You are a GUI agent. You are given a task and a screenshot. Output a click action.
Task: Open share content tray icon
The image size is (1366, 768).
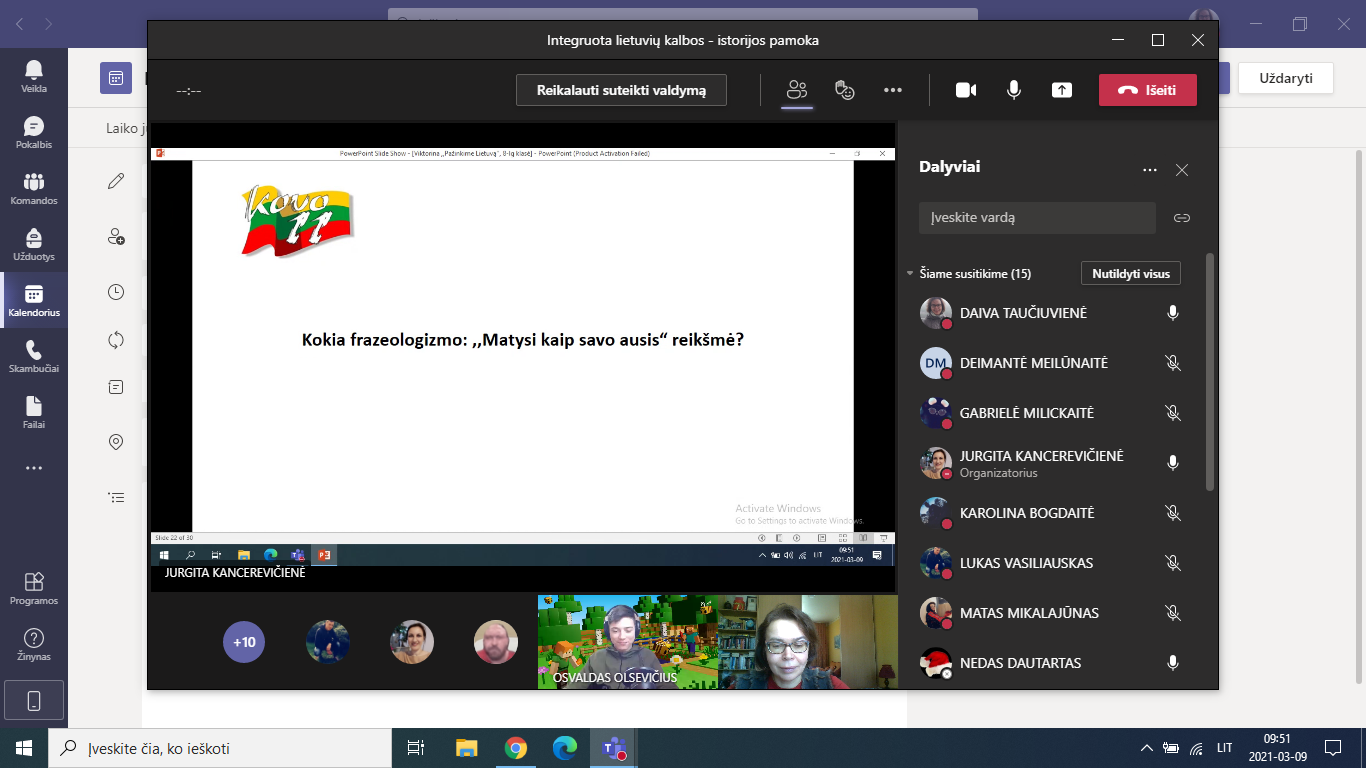click(1062, 90)
